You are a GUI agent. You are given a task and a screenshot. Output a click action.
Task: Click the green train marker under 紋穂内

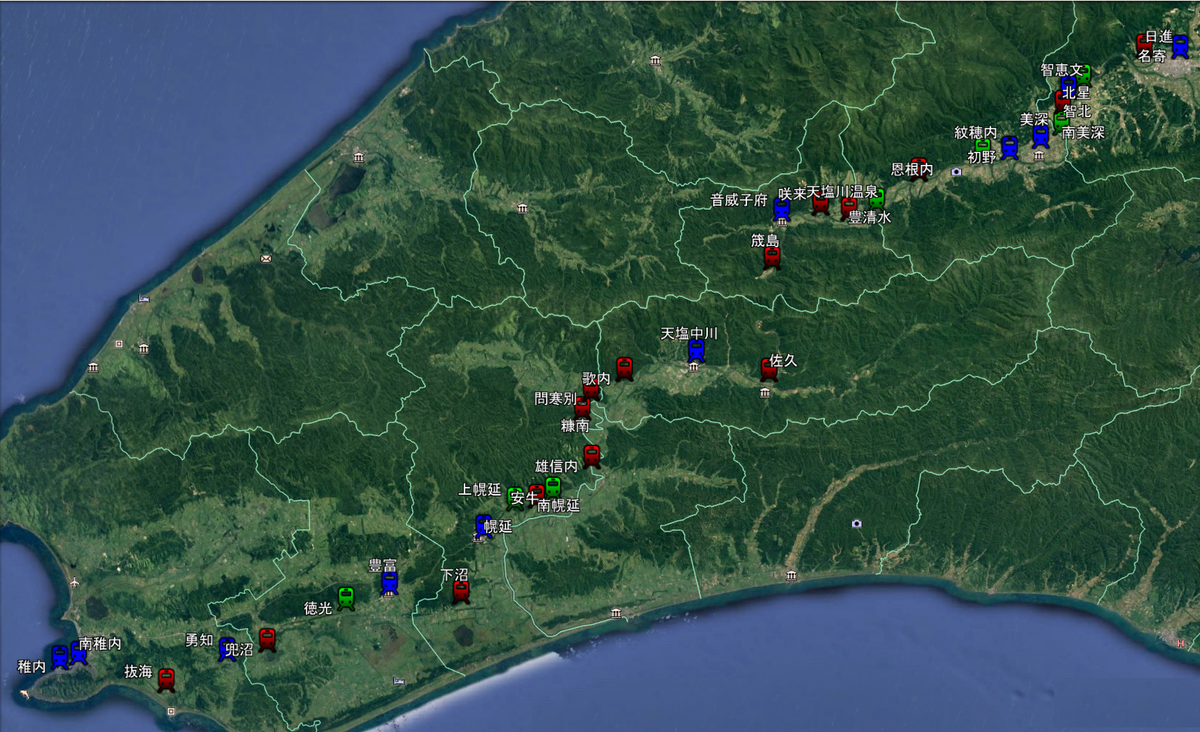point(982,147)
